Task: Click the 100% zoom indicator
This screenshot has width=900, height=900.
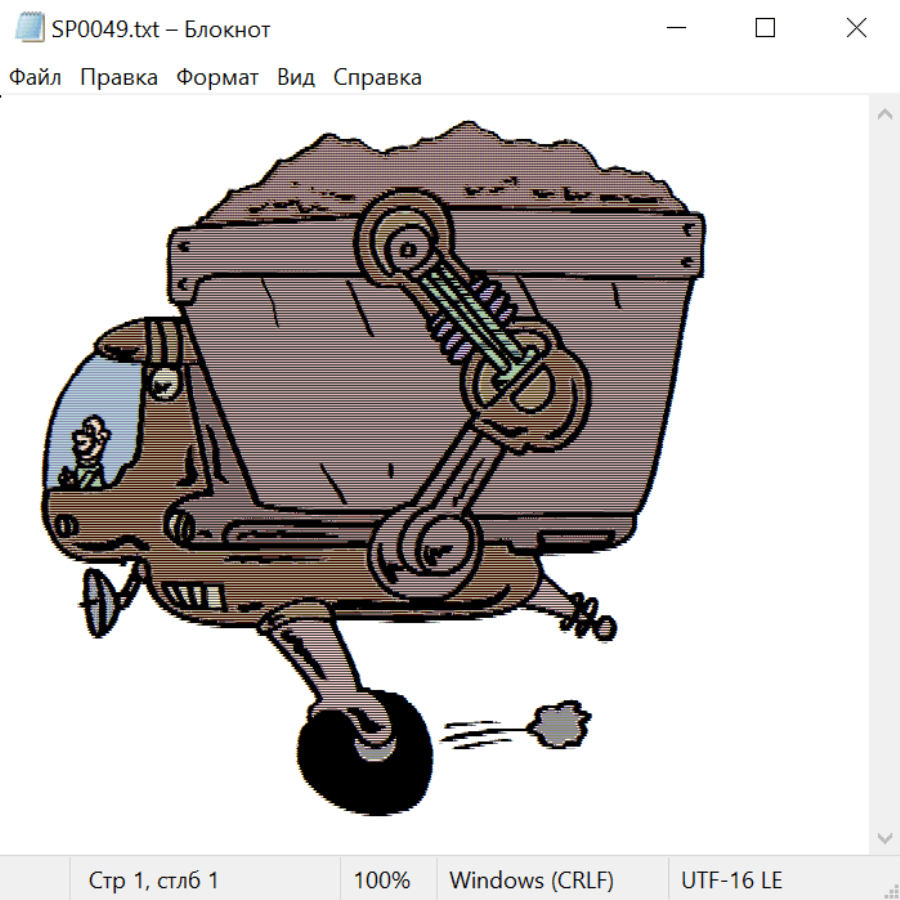Action: (382, 880)
